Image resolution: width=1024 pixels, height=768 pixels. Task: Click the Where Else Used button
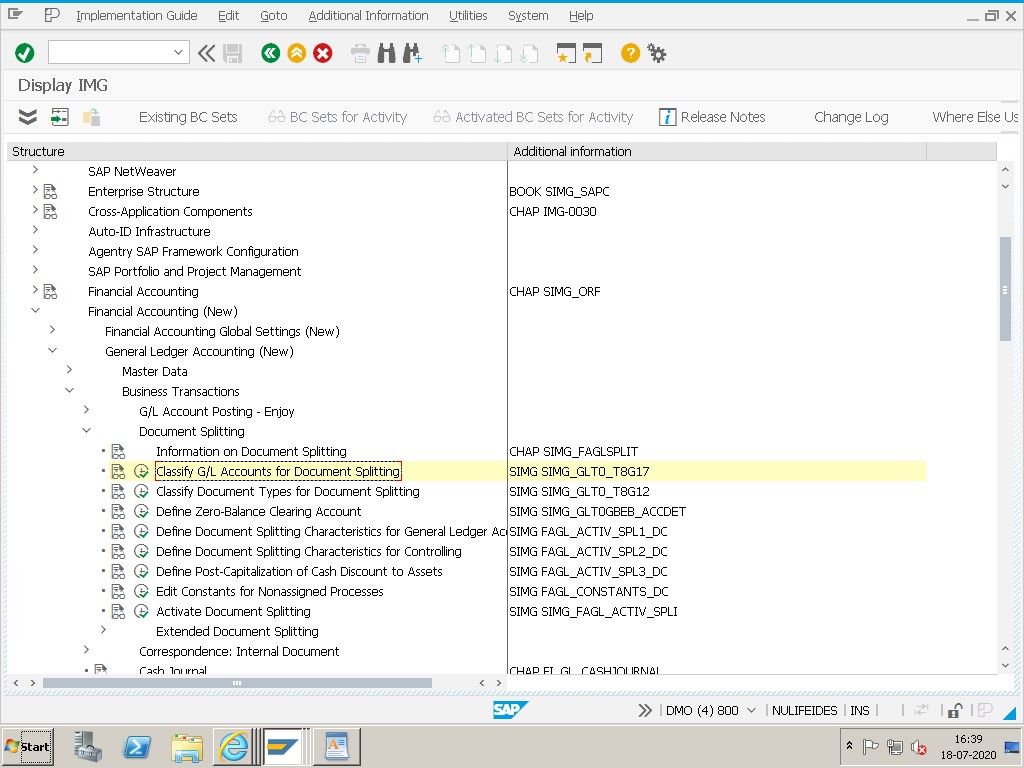coord(975,117)
